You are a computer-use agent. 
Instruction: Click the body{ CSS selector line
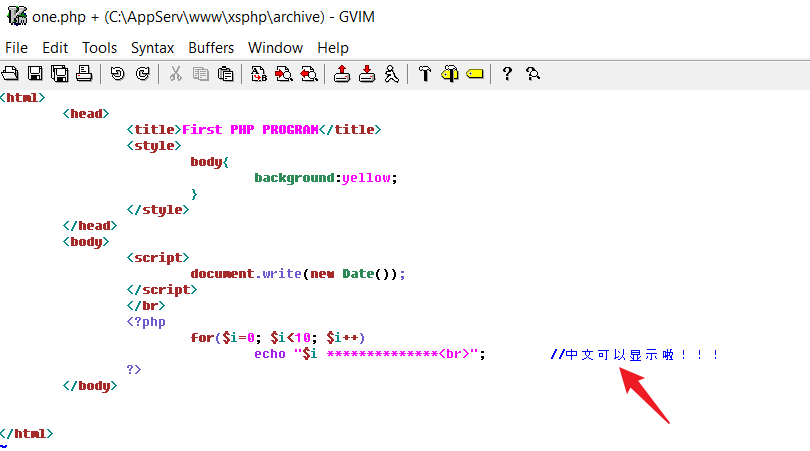209,162
